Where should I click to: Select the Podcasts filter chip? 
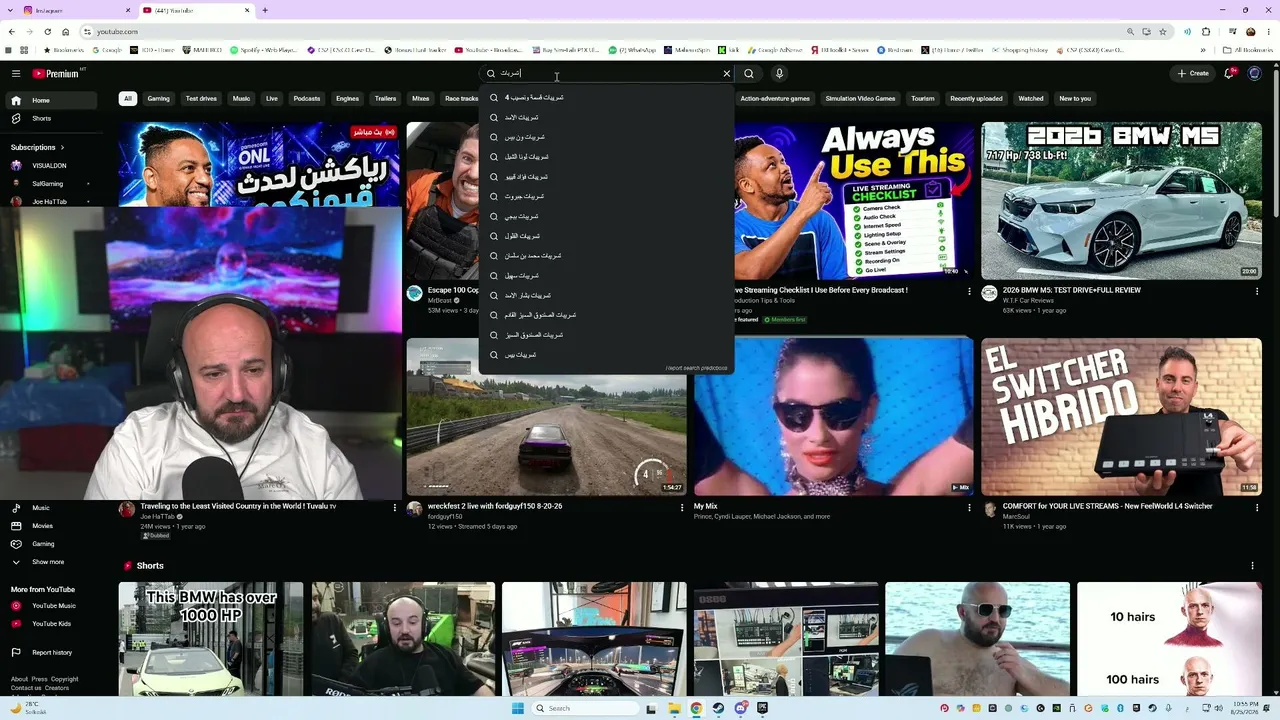(x=307, y=98)
